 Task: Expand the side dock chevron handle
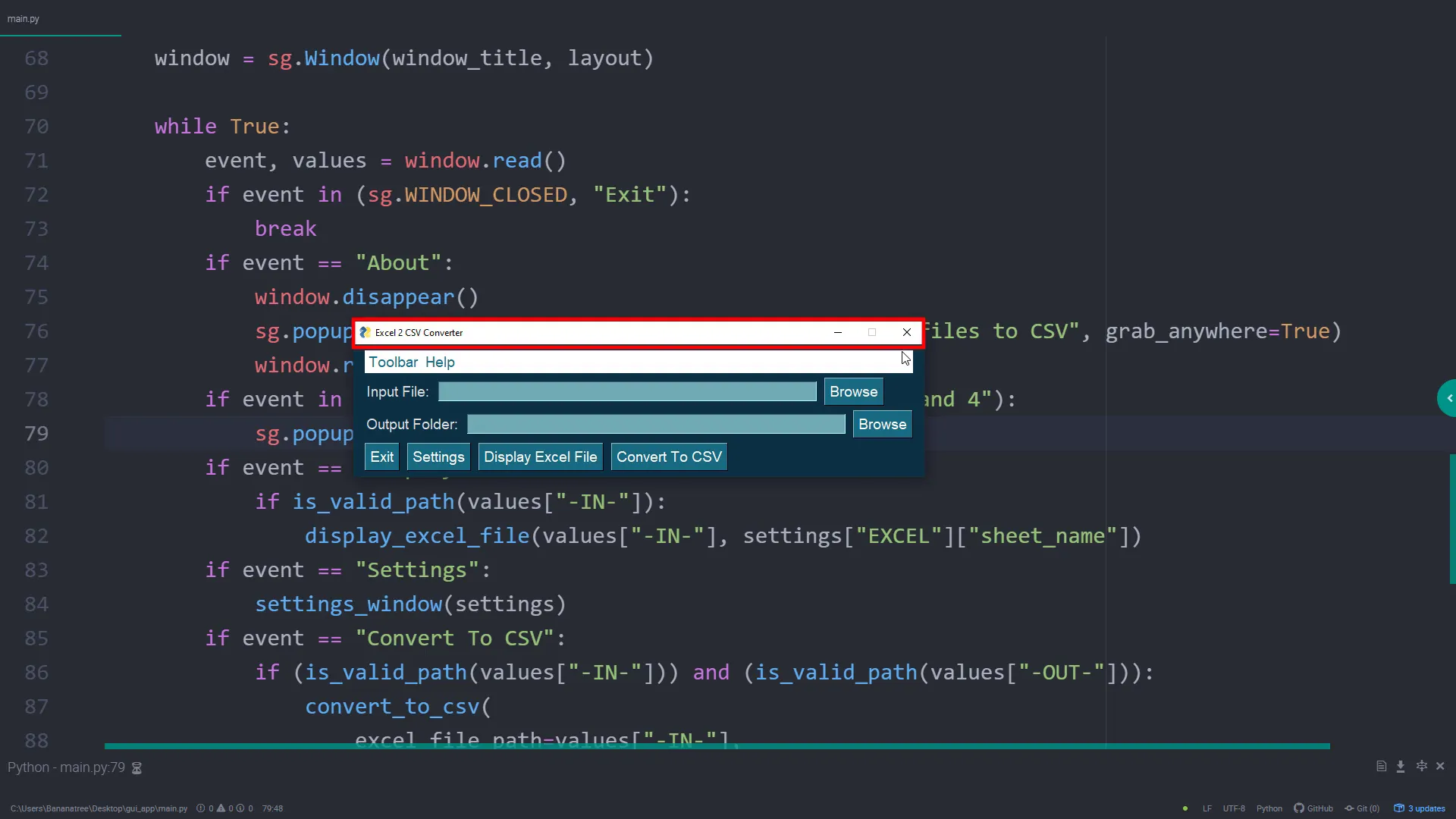click(1449, 398)
